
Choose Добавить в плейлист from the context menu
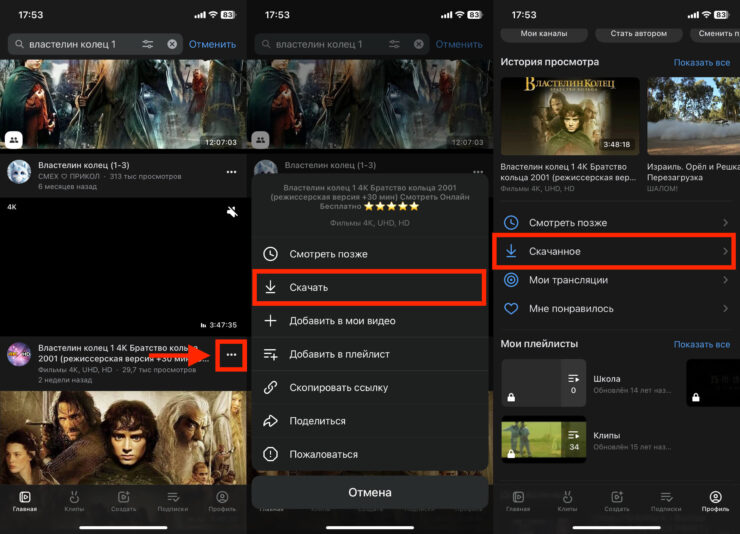click(369, 354)
